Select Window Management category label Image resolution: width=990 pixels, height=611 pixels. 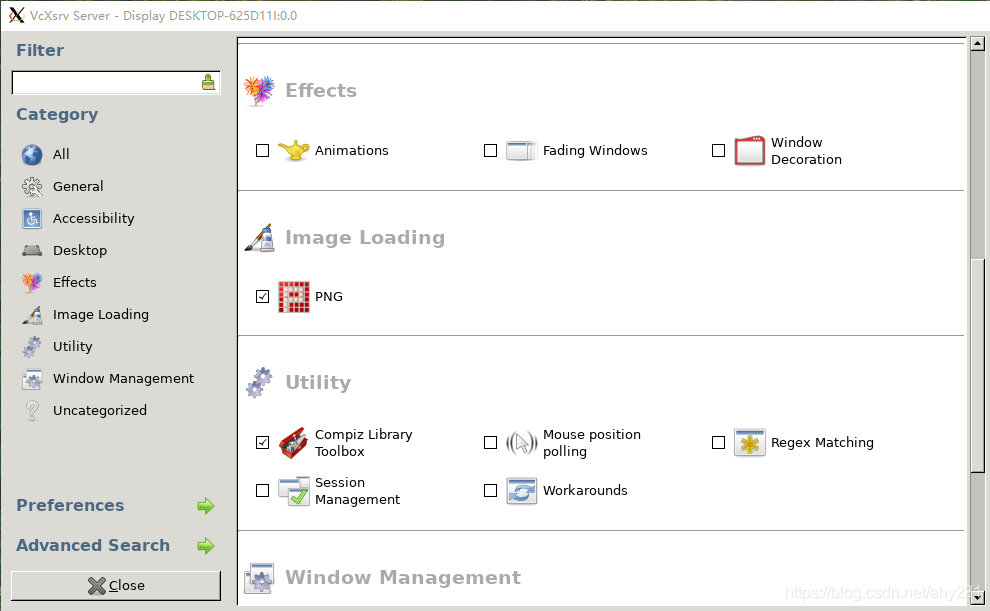tap(124, 379)
